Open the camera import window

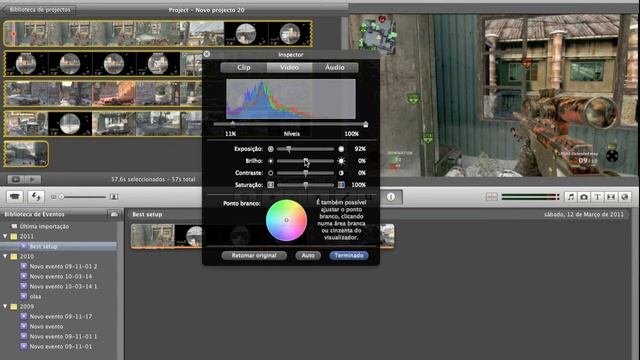coord(15,197)
